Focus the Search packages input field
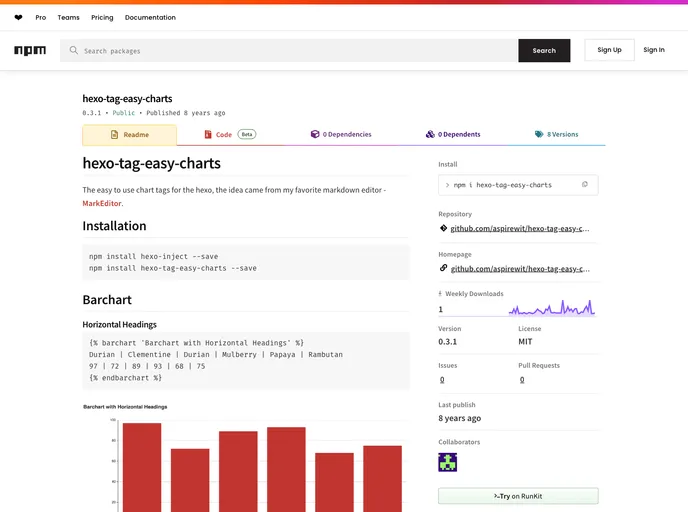This screenshot has height=512, width=688. 289,50
